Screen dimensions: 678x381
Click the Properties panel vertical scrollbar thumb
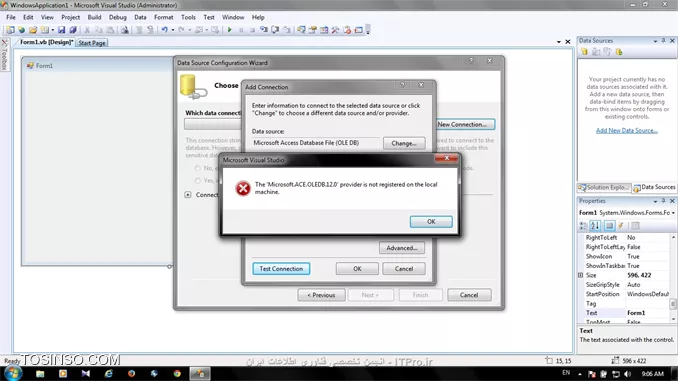(673, 304)
